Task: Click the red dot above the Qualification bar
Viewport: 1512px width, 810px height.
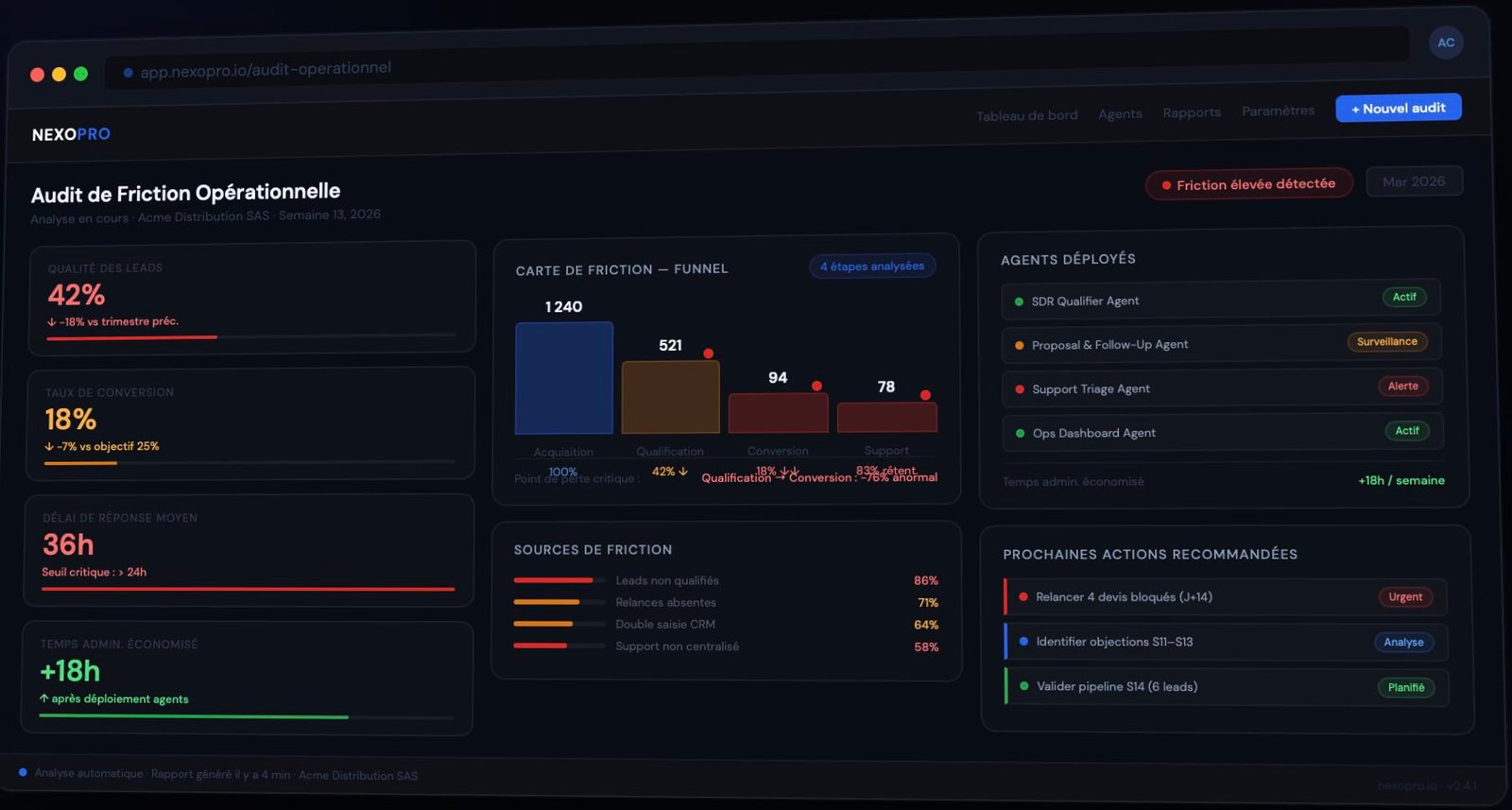Action: (708, 353)
